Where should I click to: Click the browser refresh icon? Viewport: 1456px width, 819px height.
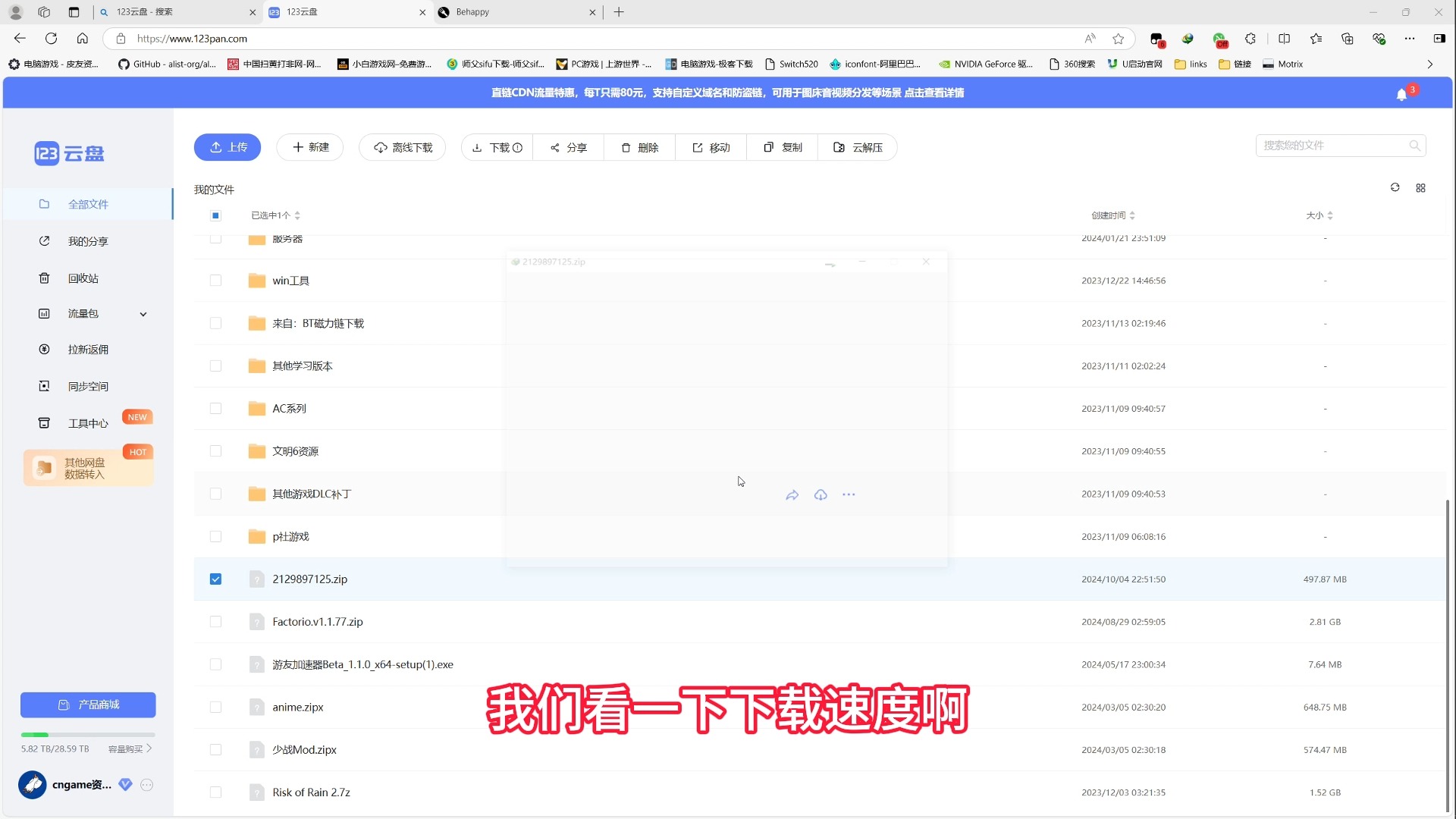point(51,39)
